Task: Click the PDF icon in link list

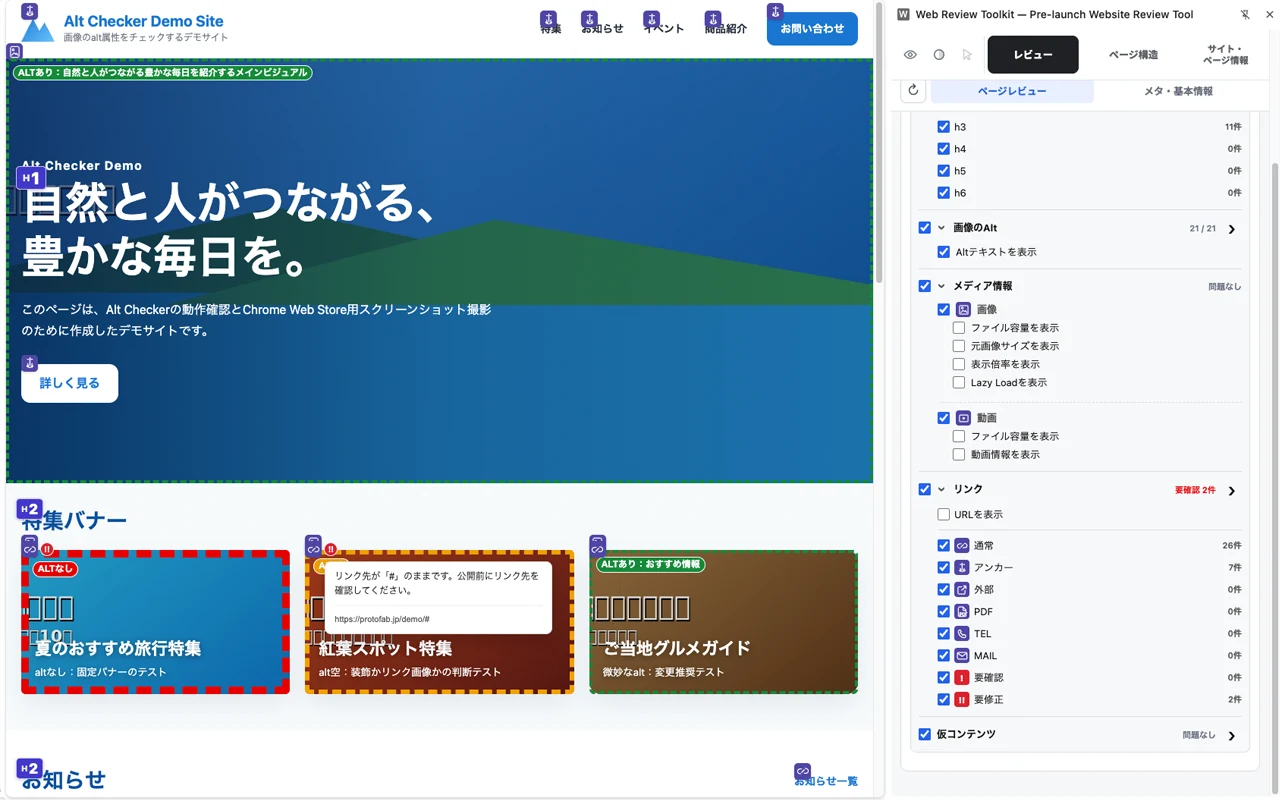Action: [961, 612]
